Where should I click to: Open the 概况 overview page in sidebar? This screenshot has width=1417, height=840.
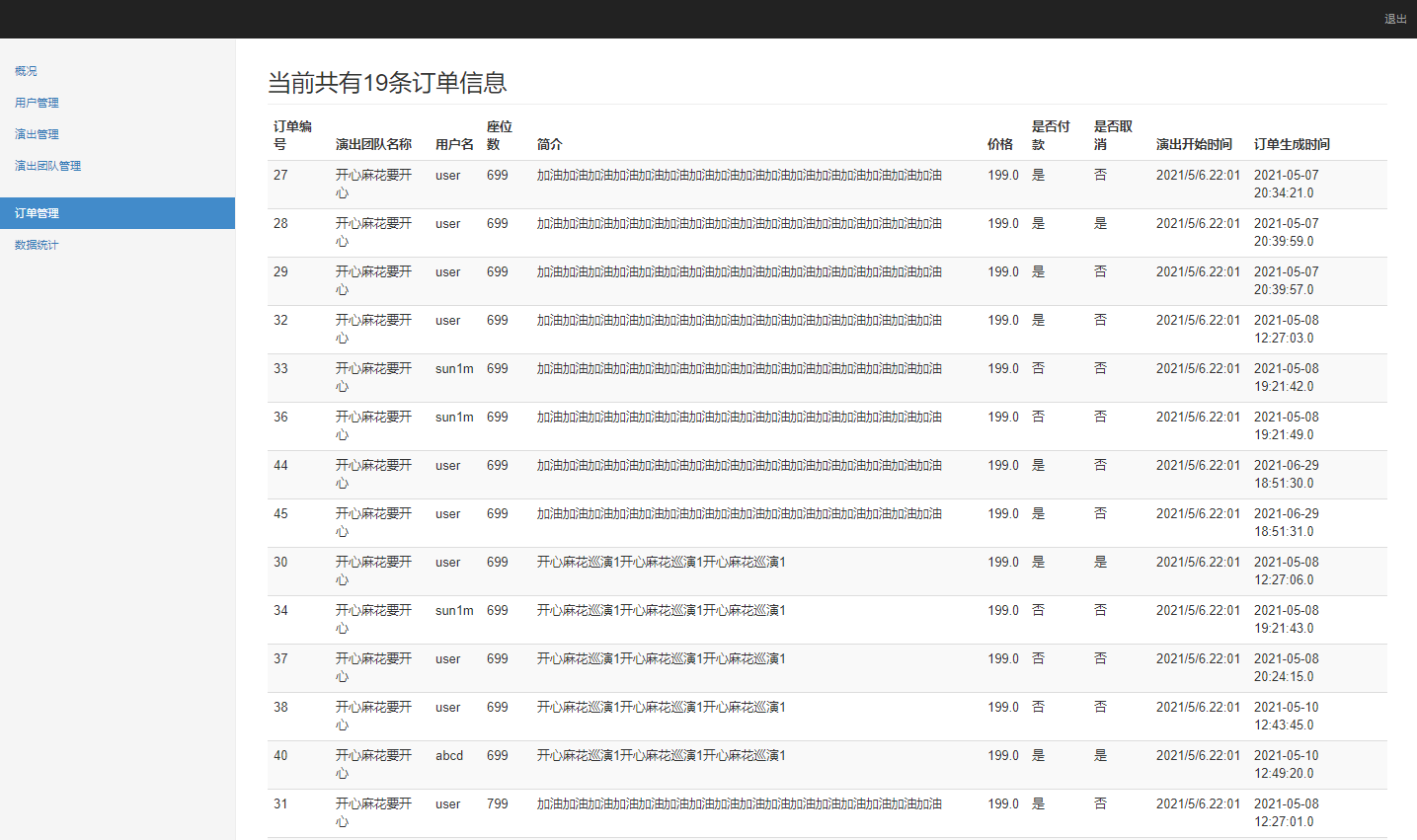click(x=25, y=70)
